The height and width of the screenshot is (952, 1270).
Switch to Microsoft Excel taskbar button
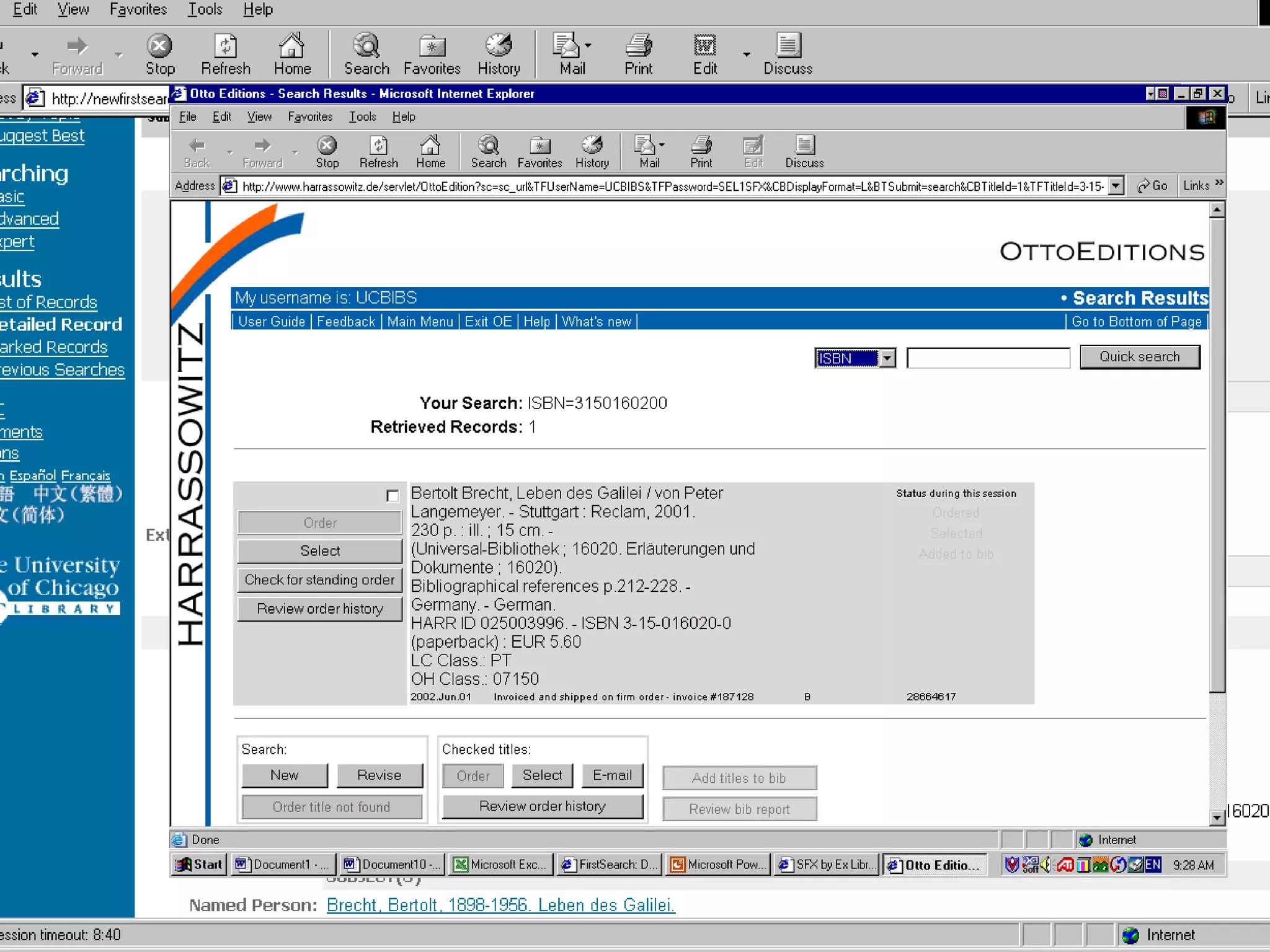pos(500,864)
